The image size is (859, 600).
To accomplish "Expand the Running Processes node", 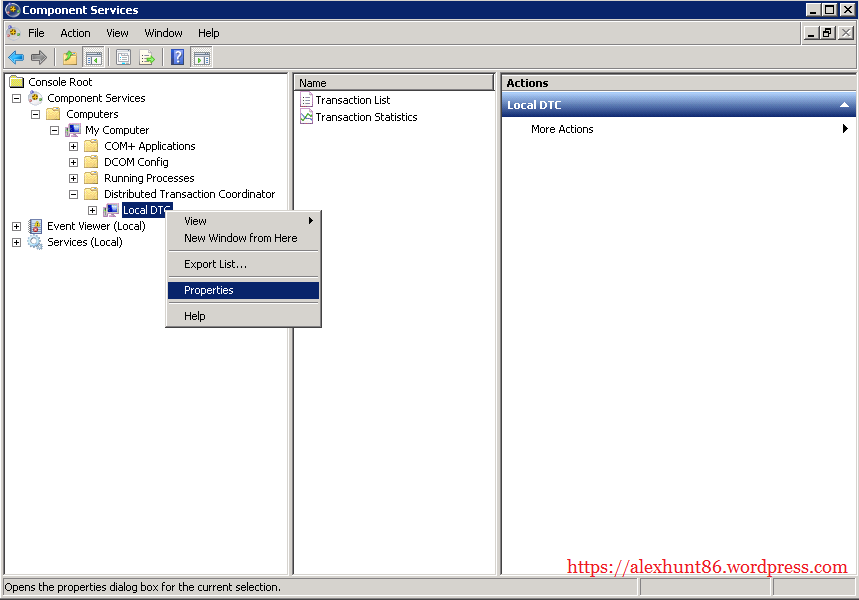I will coord(73,178).
